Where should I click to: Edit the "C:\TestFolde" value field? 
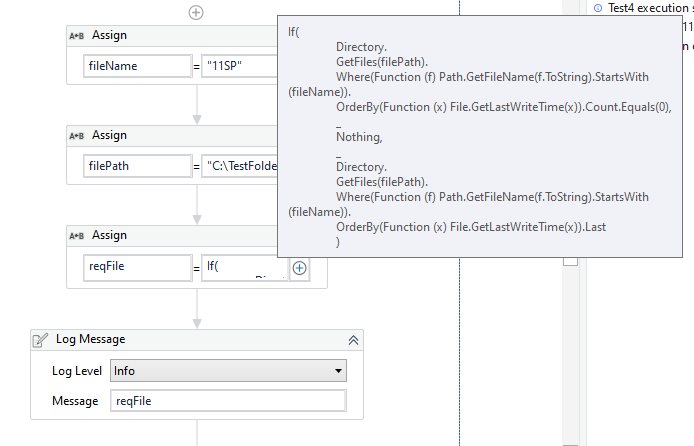[x=239, y=166]
